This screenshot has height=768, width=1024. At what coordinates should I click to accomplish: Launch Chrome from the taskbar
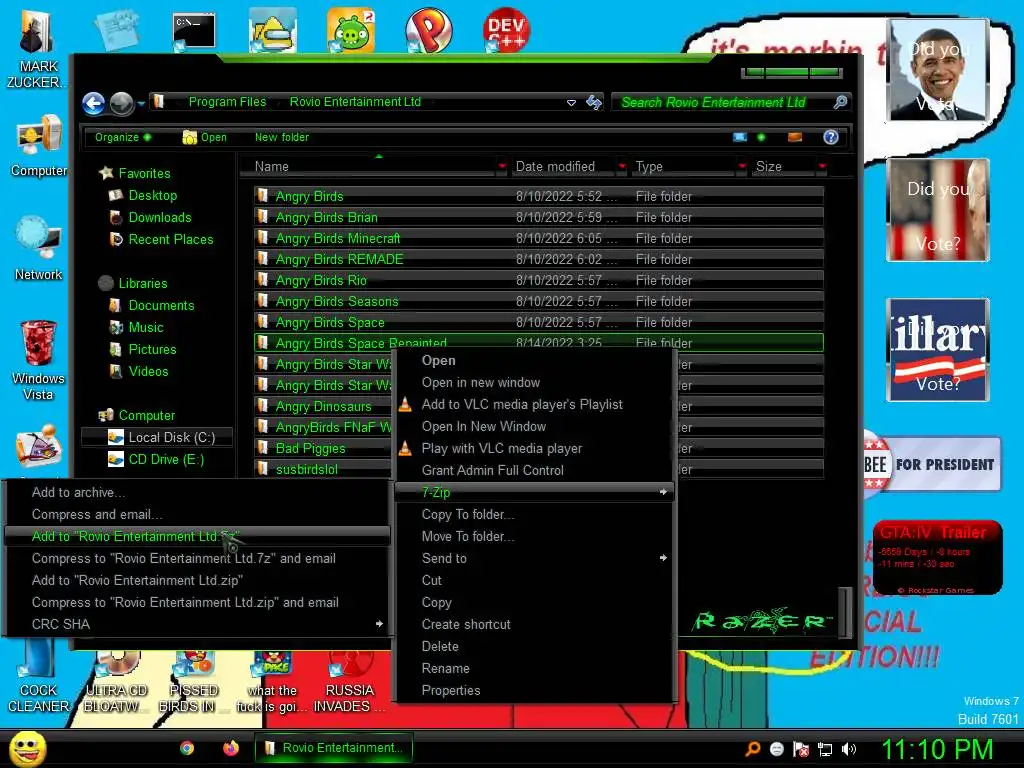point(187,748)
